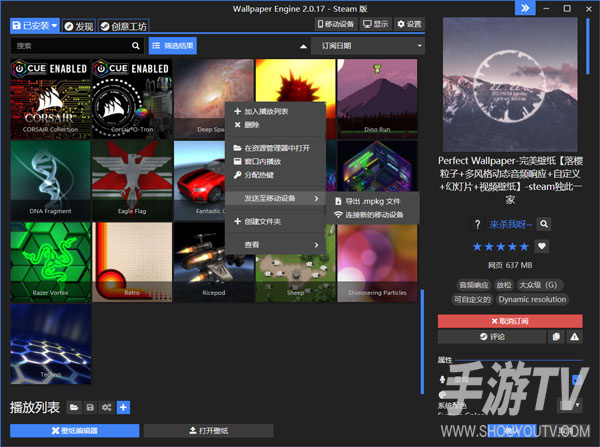600x447 pixels.
Task: Open author link 来杀我呀~
Action: (x=510, y=224)
